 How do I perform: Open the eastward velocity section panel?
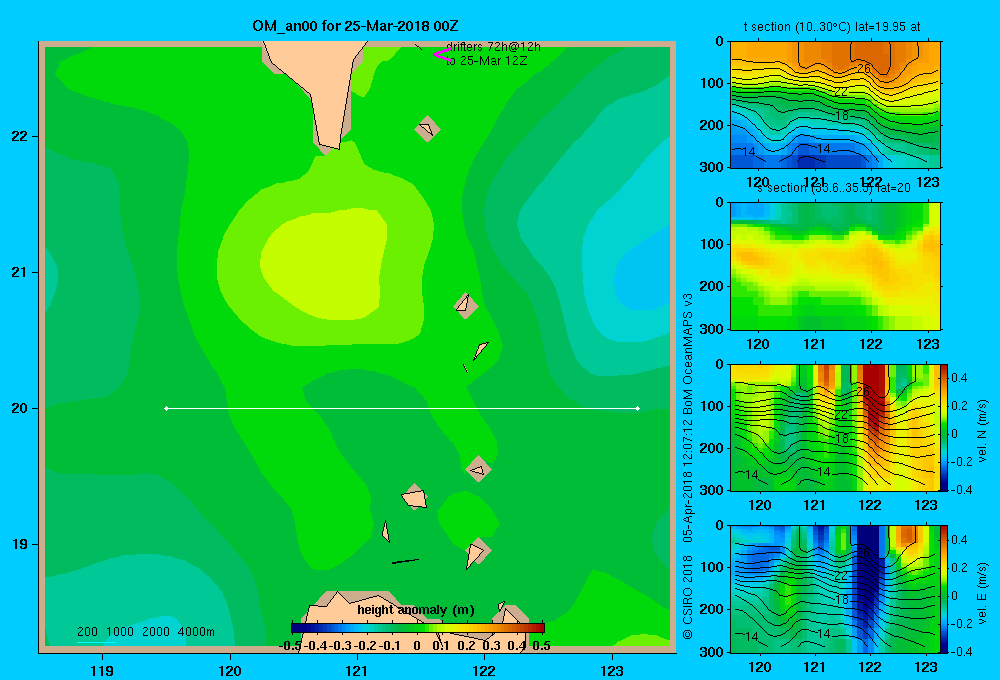(x=835, y=589)
